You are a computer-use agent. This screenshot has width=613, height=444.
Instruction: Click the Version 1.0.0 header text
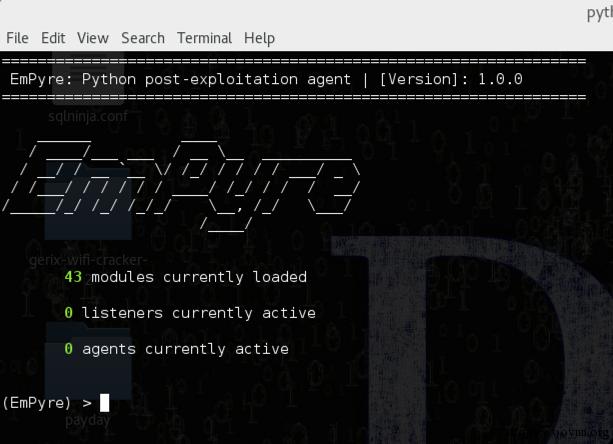click(451, 79)
